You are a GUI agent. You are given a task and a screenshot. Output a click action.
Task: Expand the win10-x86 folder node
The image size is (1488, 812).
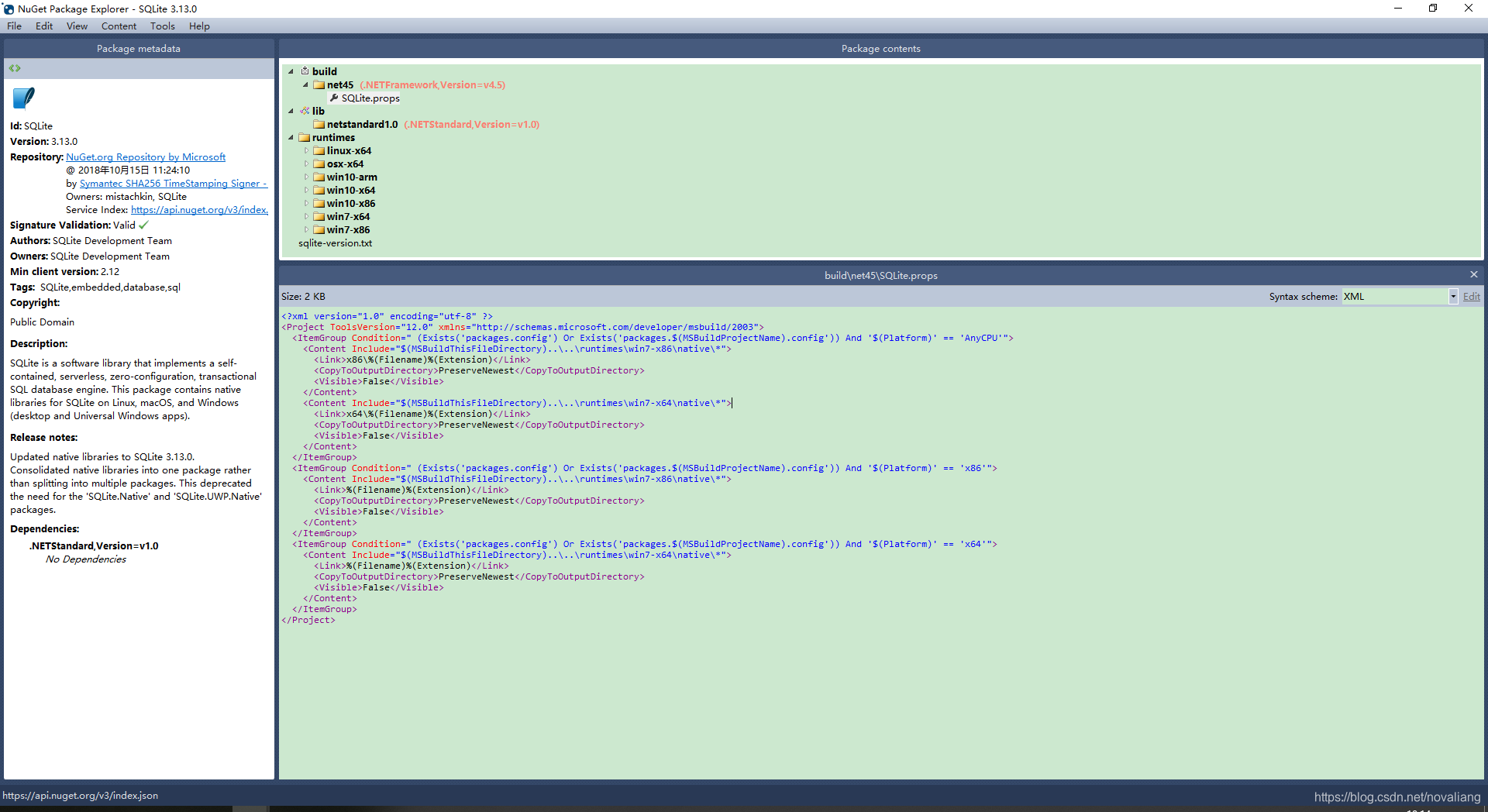pyautogui.click(x=306, y=203)
